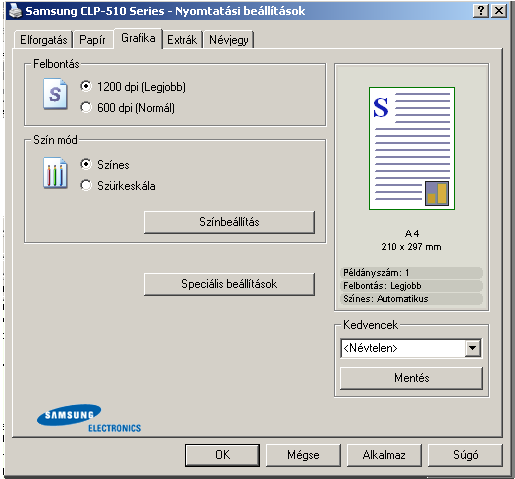Switch to the Elforgatás tab

tap(43, 40)
